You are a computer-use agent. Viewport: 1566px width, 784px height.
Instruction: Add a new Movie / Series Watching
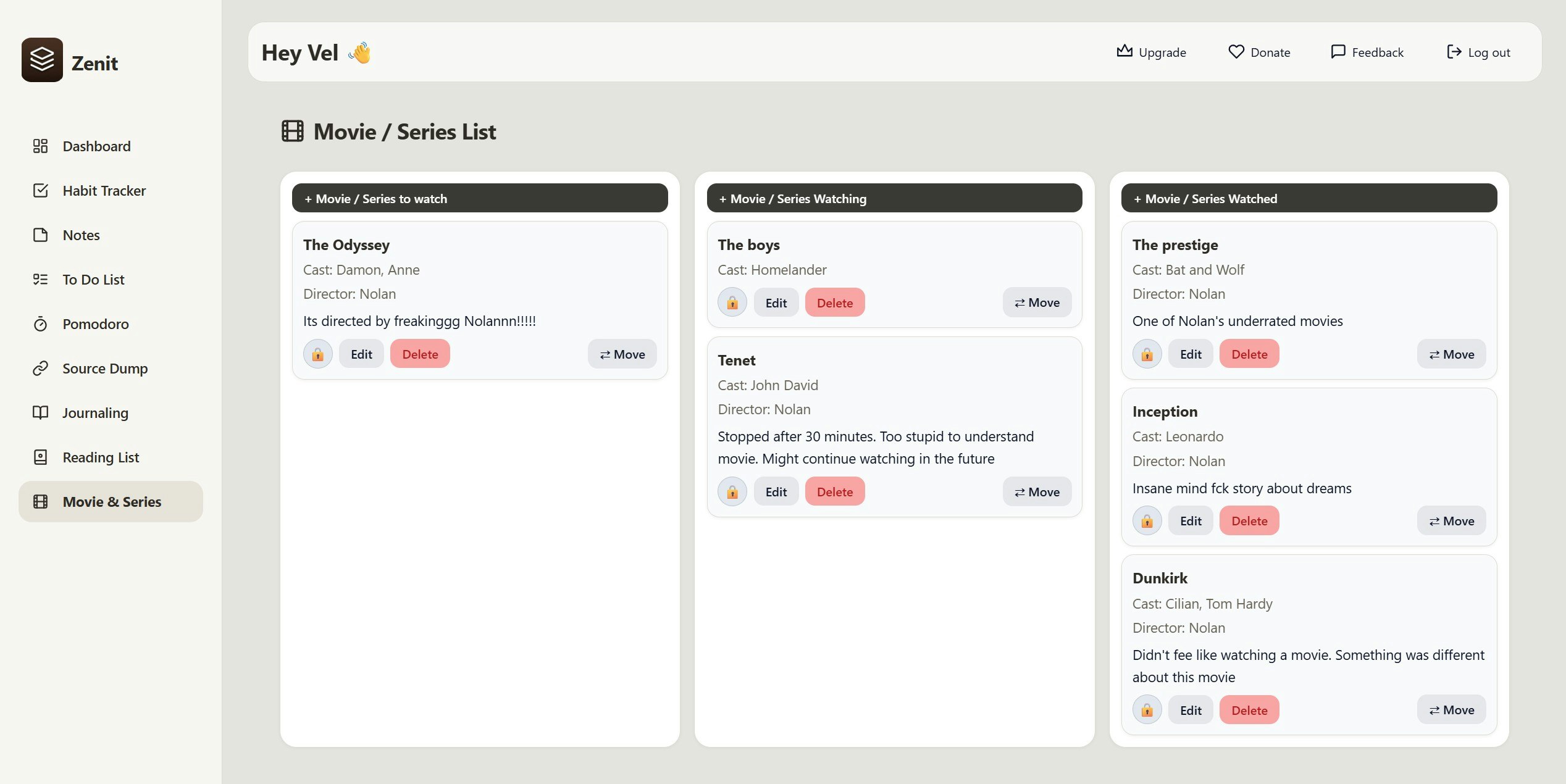point(894,199)
